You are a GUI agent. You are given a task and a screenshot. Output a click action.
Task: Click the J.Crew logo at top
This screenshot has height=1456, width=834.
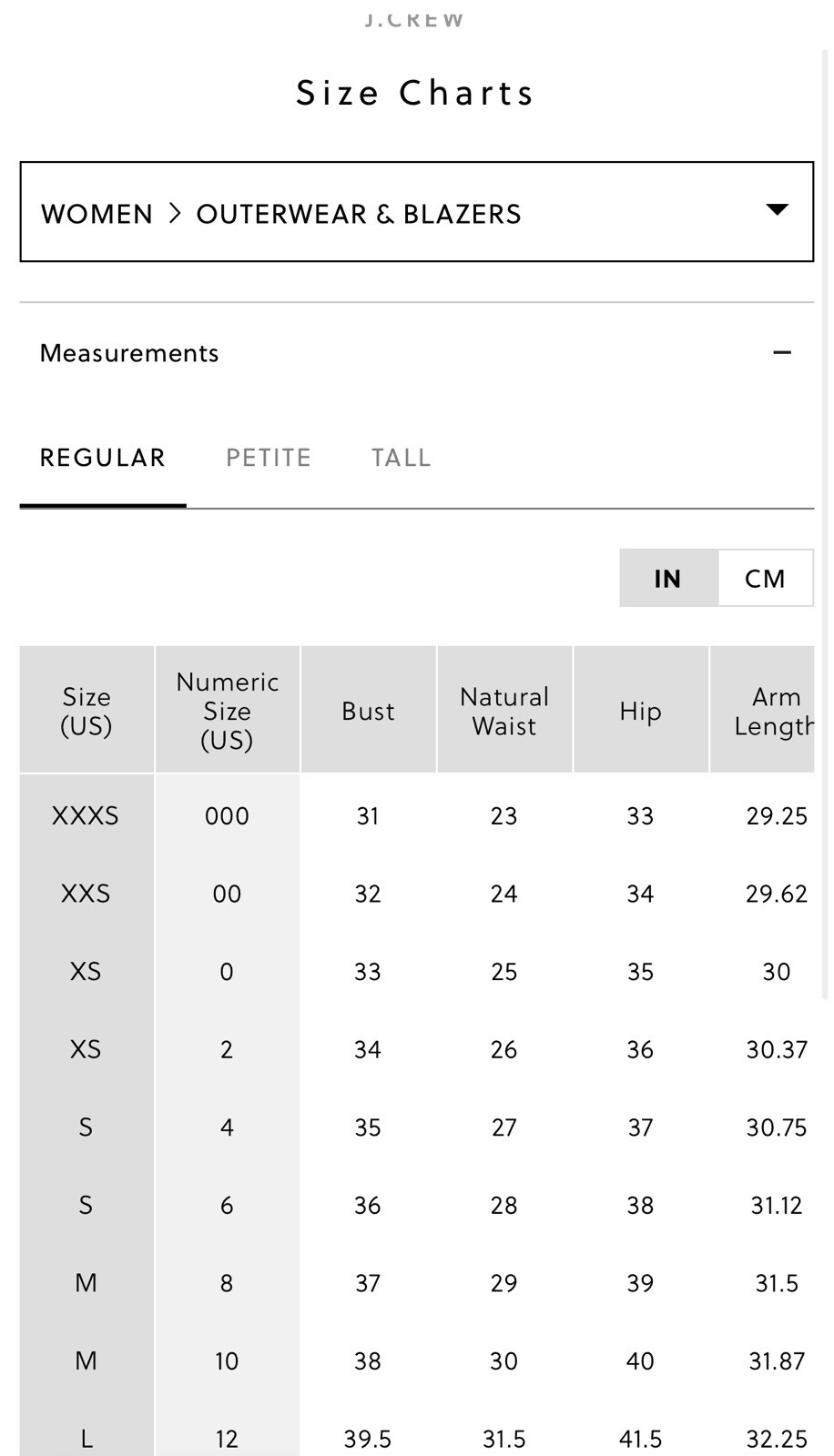tap(414, 20)
